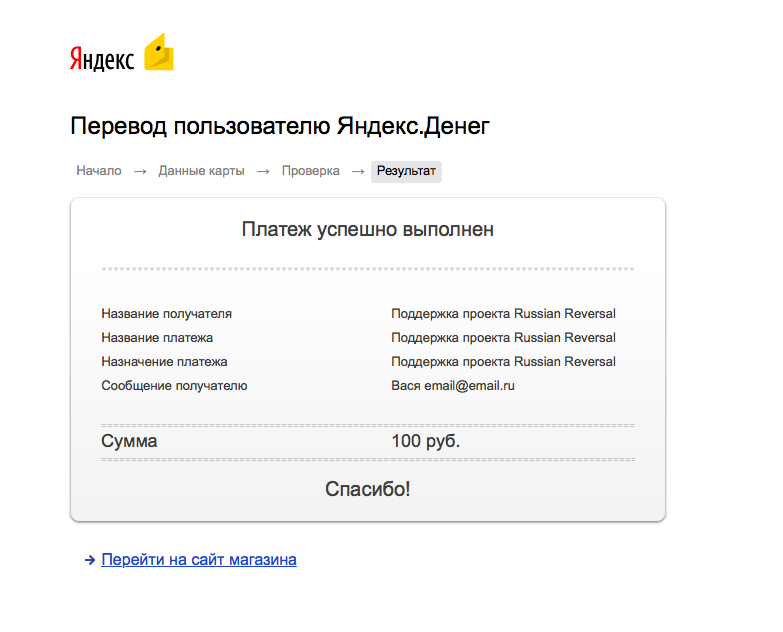Click the red Яндекс logo text
Screen dimensions: 783x632
coord(102,60)
